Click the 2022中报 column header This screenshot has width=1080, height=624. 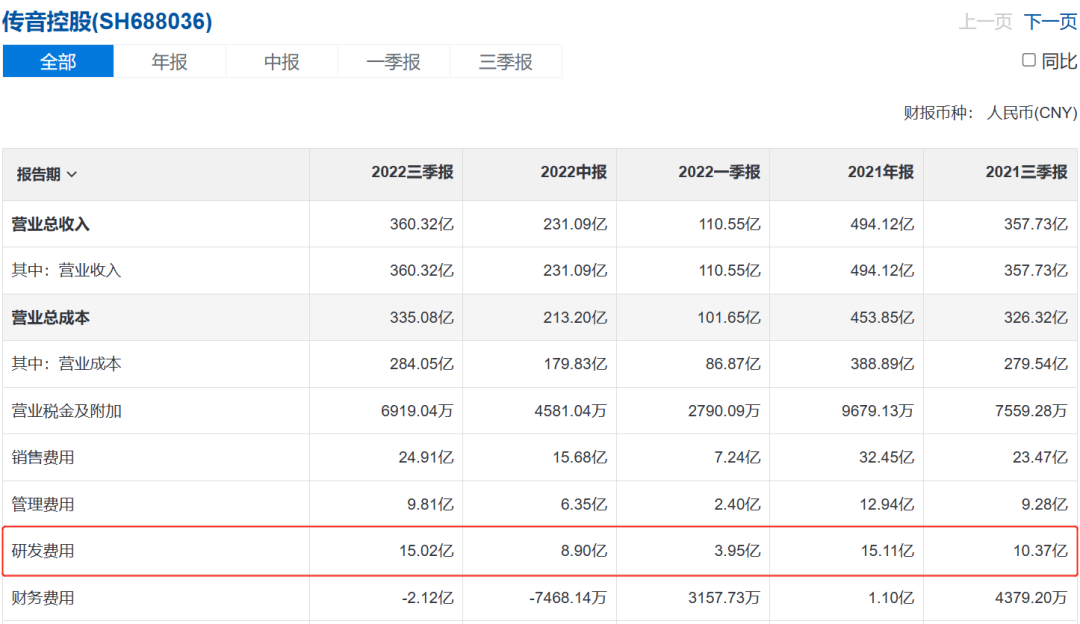573,172
